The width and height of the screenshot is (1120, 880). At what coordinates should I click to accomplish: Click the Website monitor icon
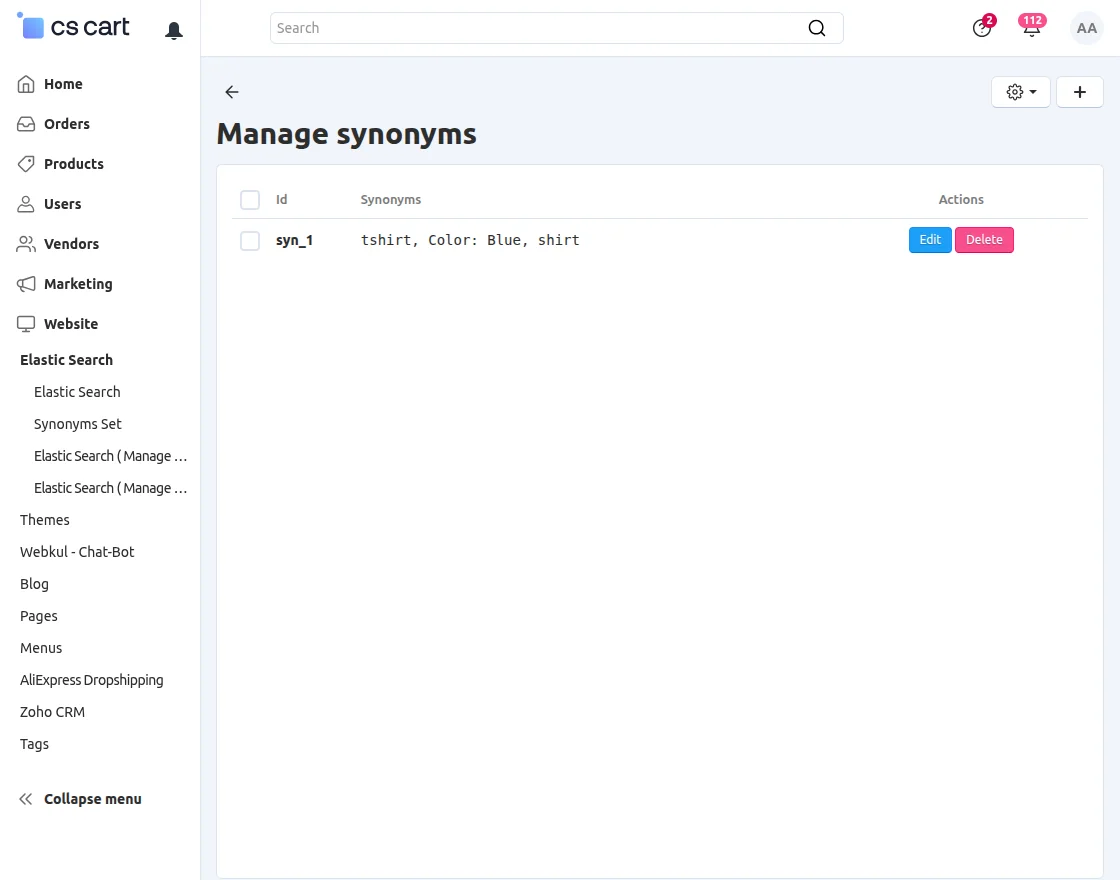tap(26, 324)
